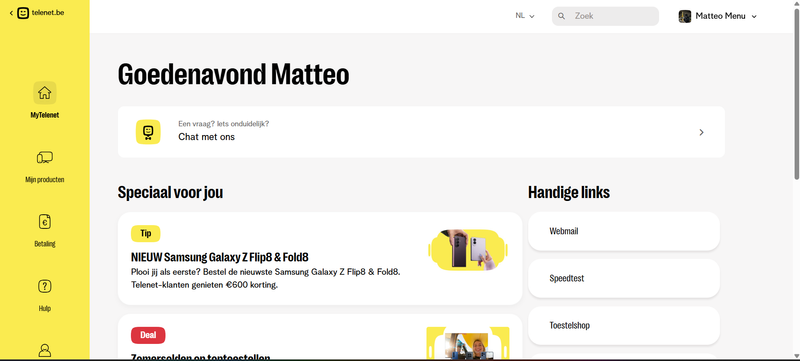The width and height of the screenshot is (800, 361).
Task: Open the NL language dropdown
Action: (524, 16)
